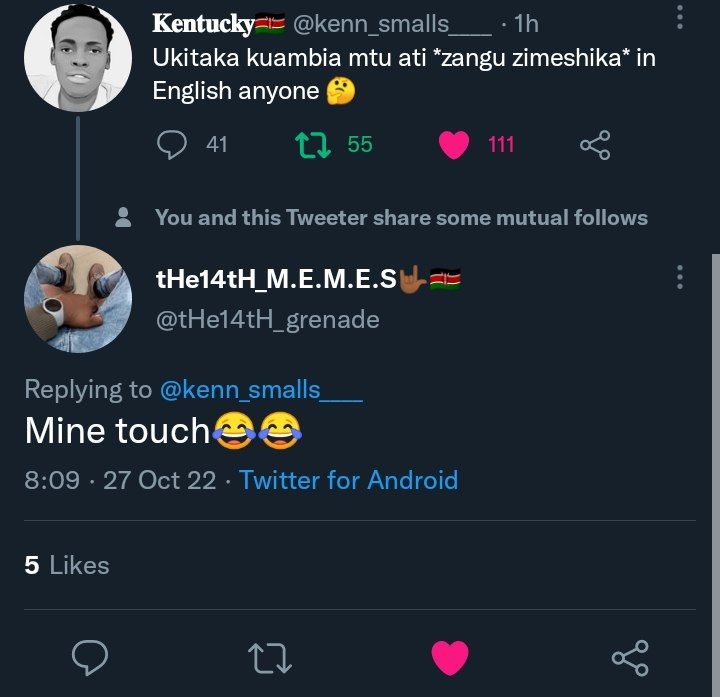Image resolution: width=720 pixels, height=697 pixels.
Task: Open three-dot menu on Kentucky's tweet
Action: (680, 17)
